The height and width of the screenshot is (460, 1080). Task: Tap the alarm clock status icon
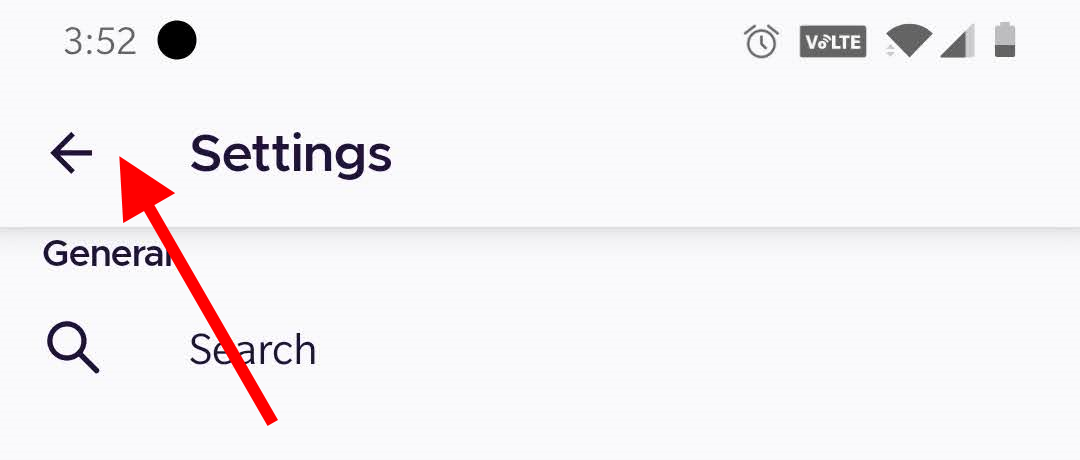pos(761,42)
